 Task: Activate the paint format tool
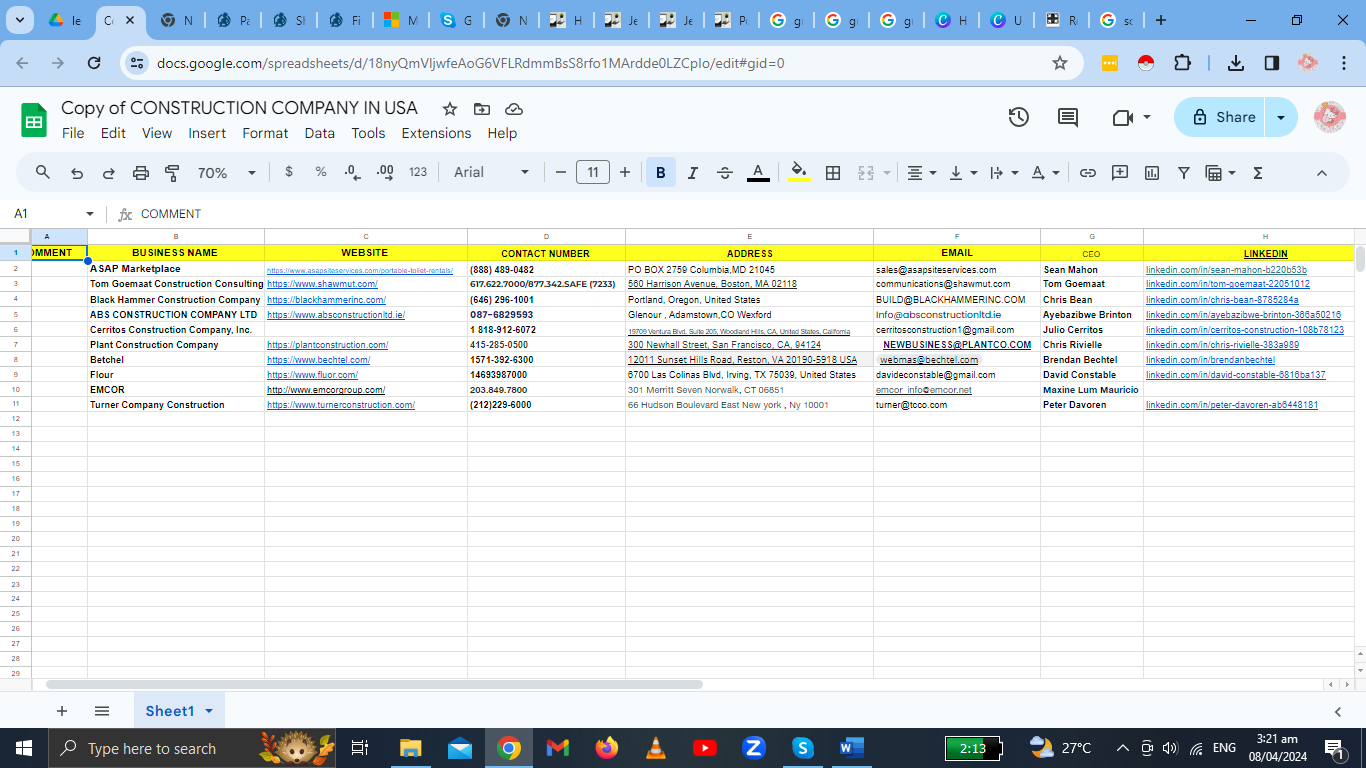172,172
